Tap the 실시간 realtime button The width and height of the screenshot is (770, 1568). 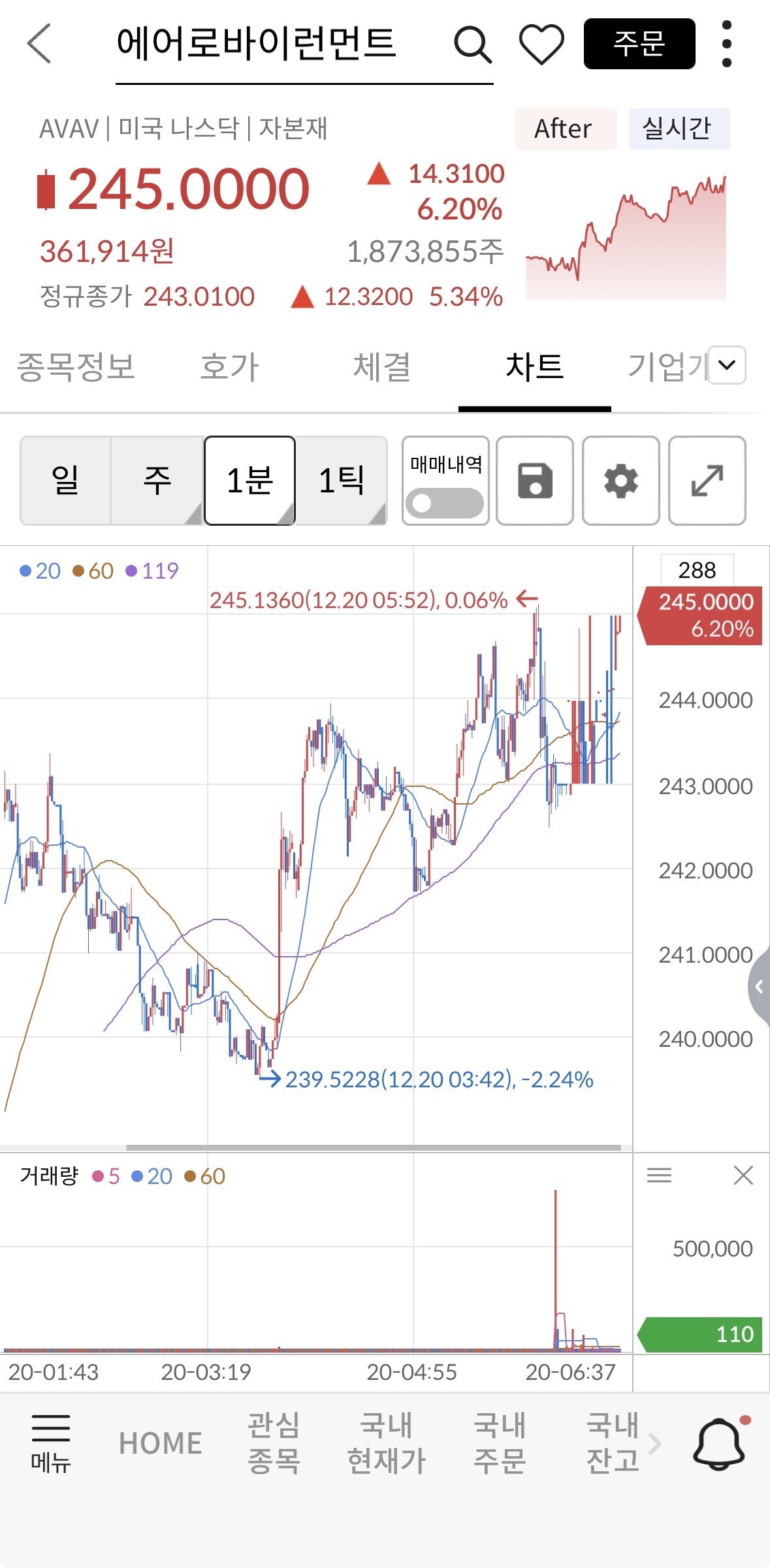click(x=679, y=129)
